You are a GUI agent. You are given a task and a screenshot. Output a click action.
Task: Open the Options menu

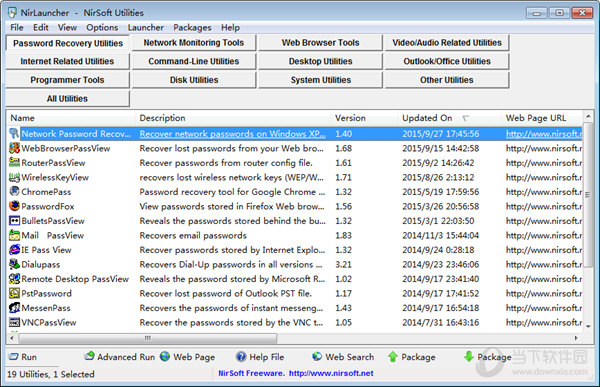click(102, 28)
